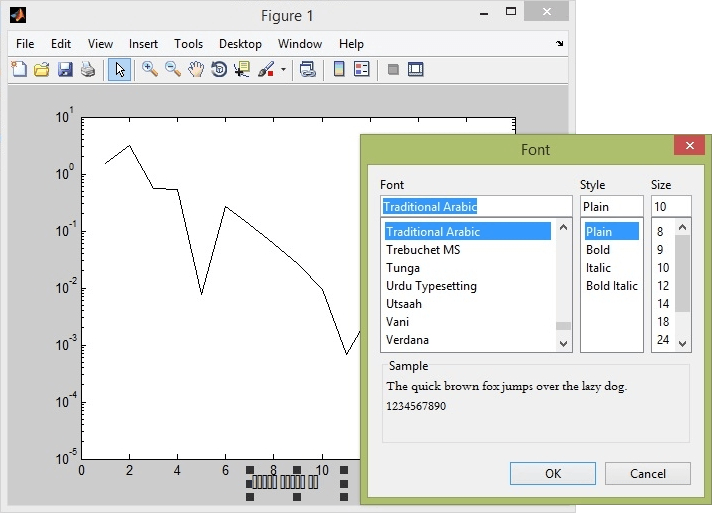The image size is (712, 513).
Task: Select Urdu Typesetting font
Action: pyautogui.click(x=468, y=286)
